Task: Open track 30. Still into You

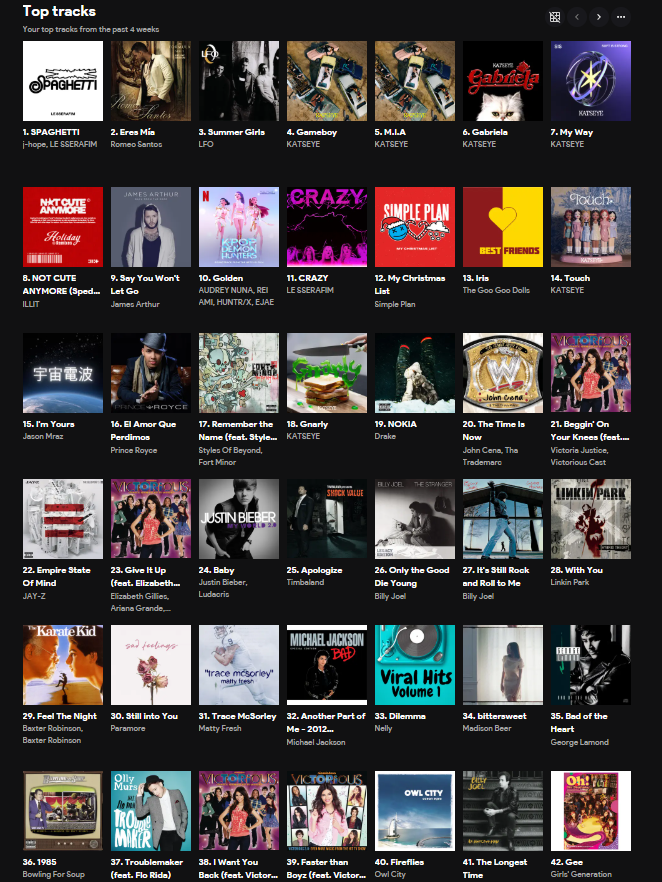Action: tap(144, 716)
